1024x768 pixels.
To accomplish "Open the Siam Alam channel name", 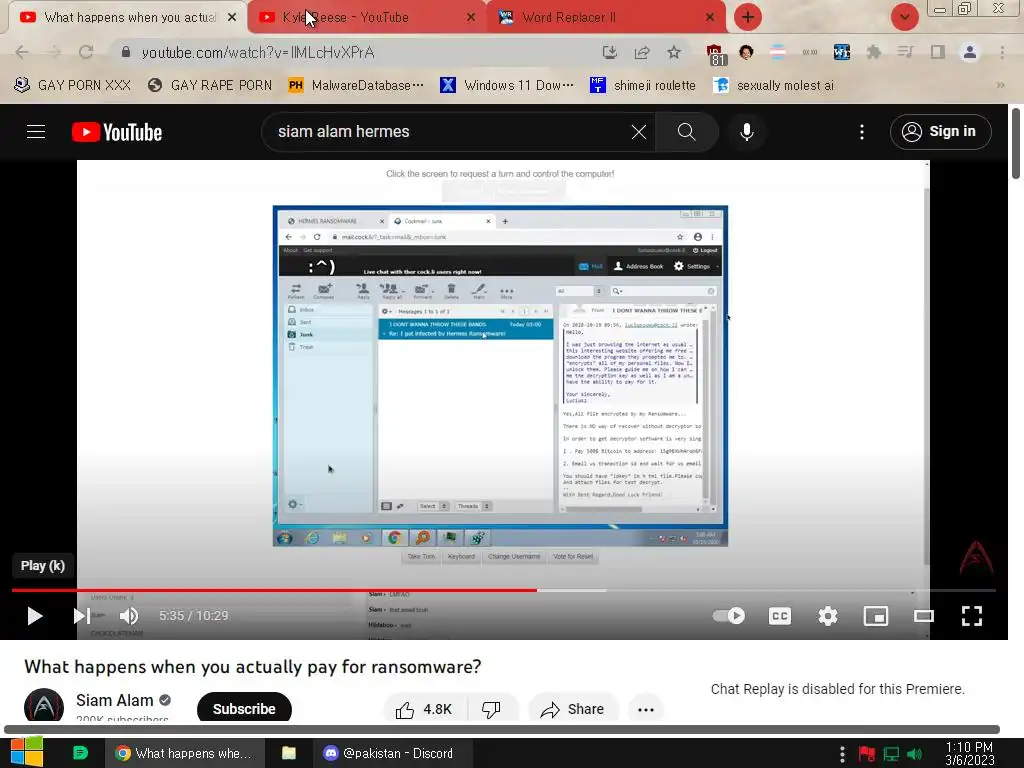I will 115,700.
